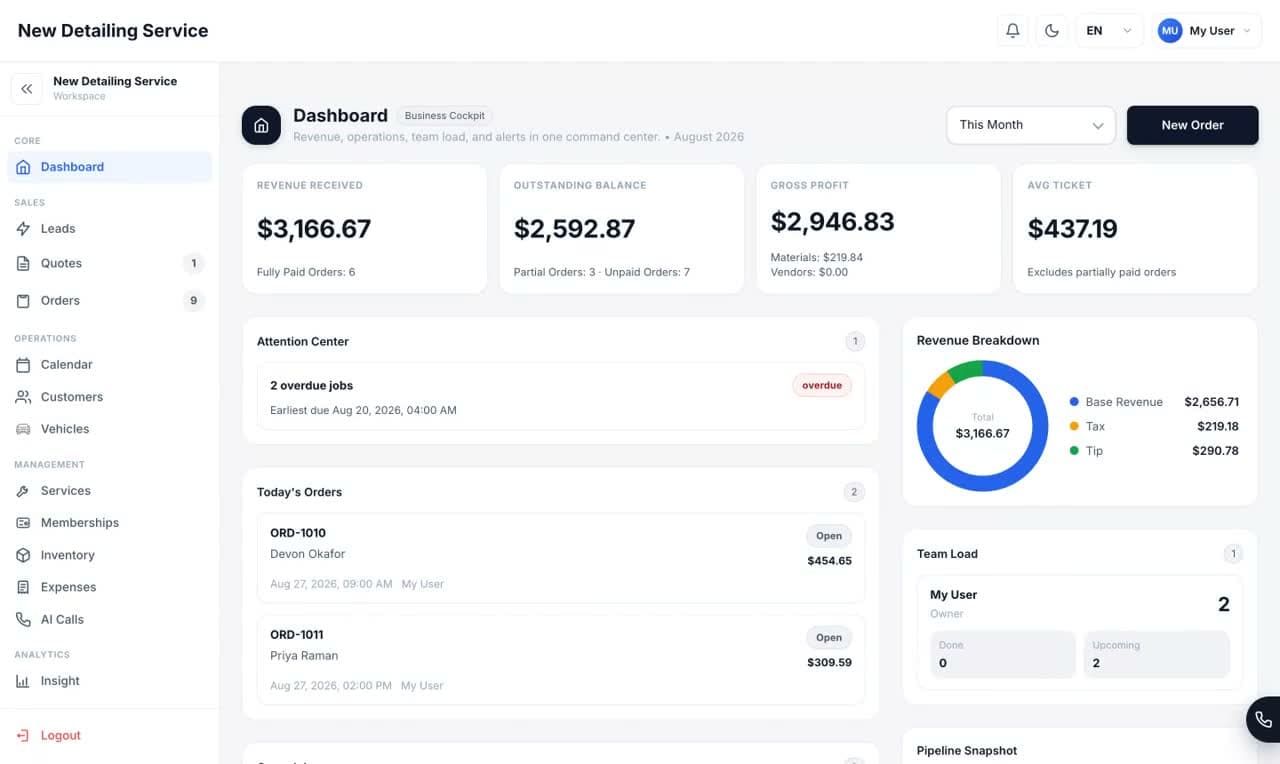Open the EN language dropdown
The image size is (1280, 764).
(1109, 31)
